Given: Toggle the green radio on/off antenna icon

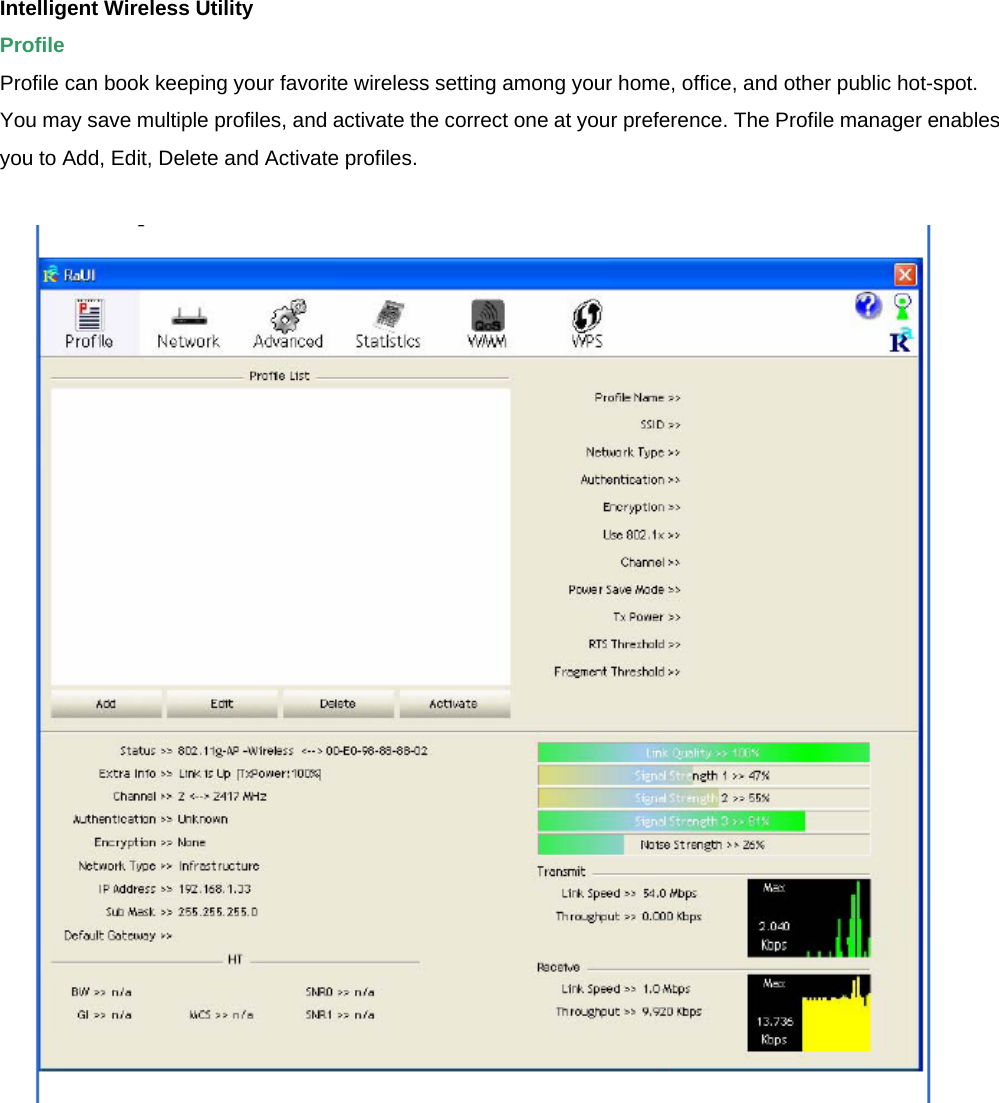Looking at the screenshot, I should coord(901,305).
